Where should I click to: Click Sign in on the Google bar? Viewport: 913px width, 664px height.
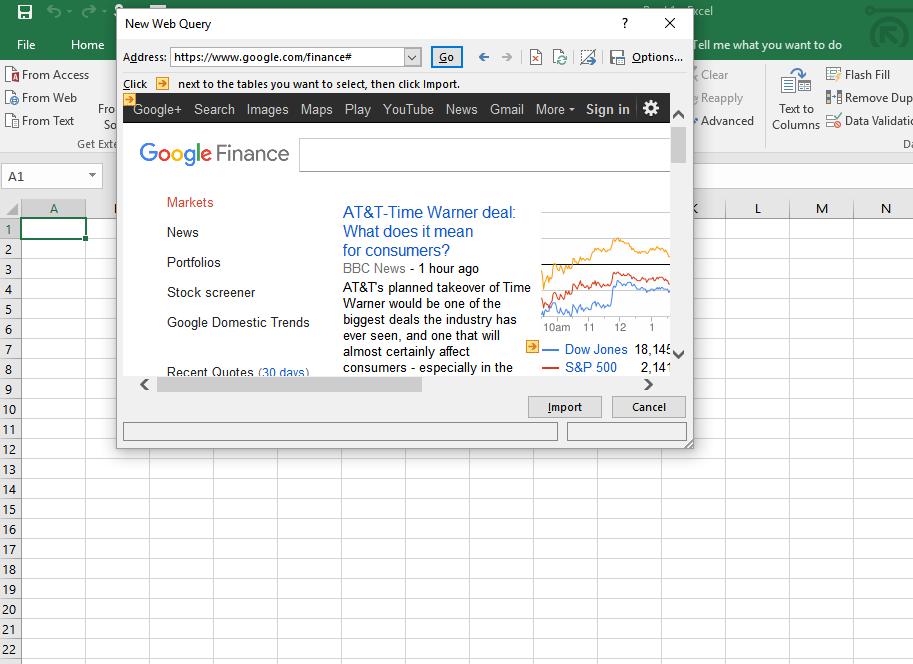[x=607, y=110]
